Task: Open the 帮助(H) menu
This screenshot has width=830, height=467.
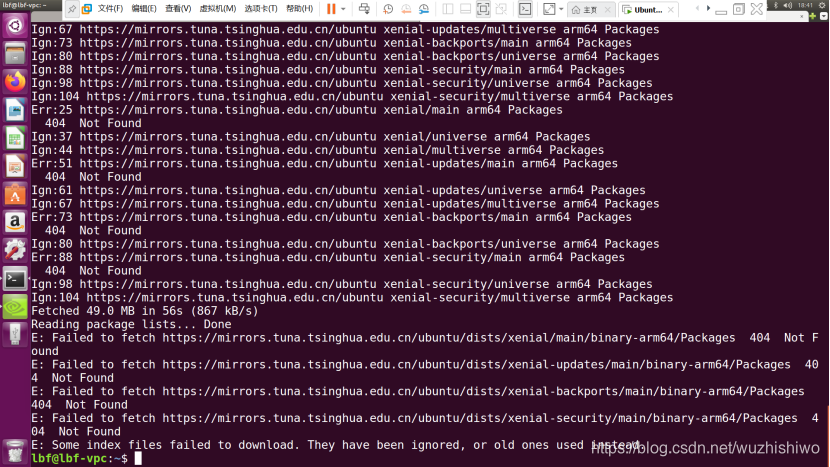Action: pyautogui.click(x=300, y=9)
